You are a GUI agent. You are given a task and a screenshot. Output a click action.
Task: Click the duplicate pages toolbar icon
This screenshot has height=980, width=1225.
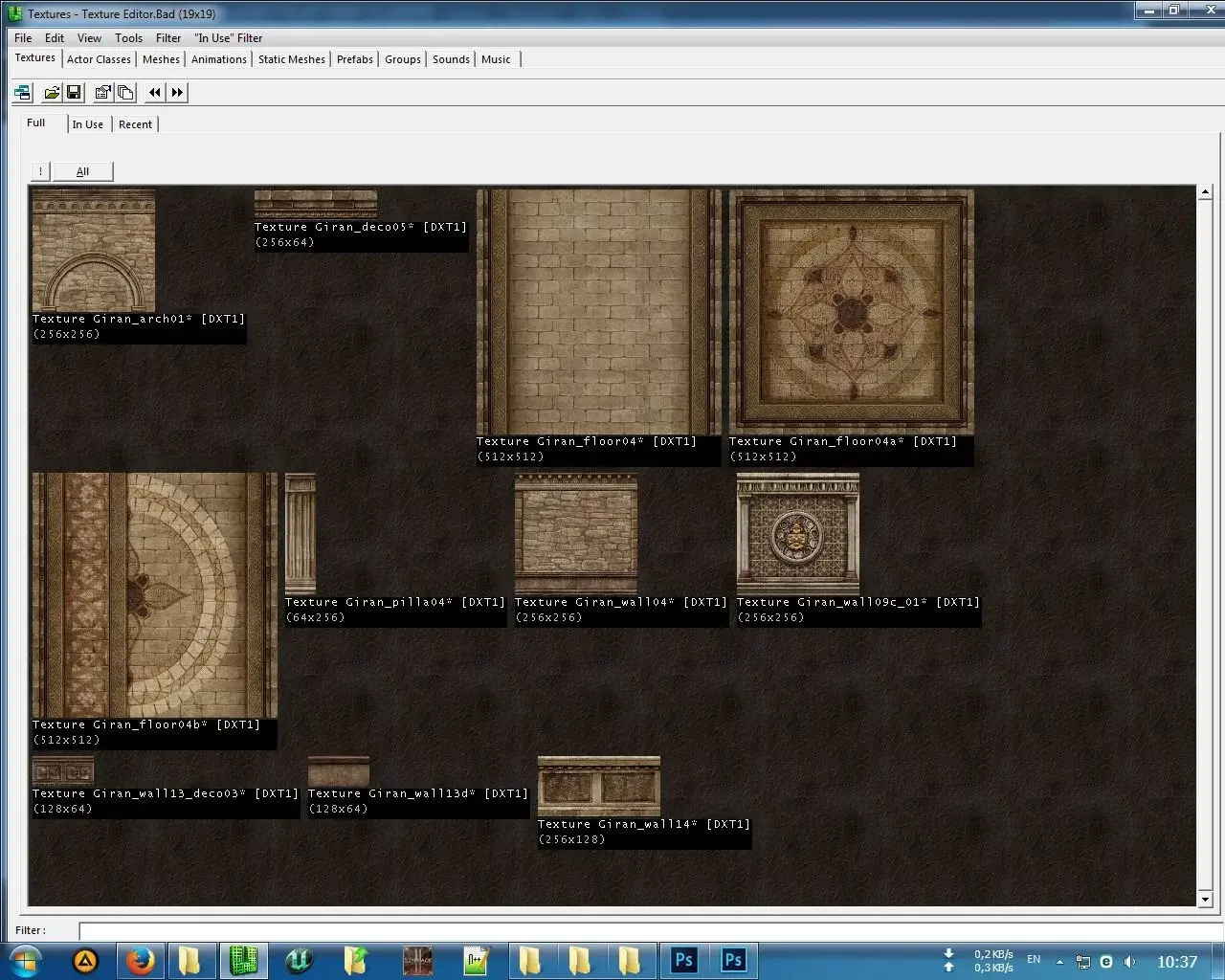tap(124, 93)
